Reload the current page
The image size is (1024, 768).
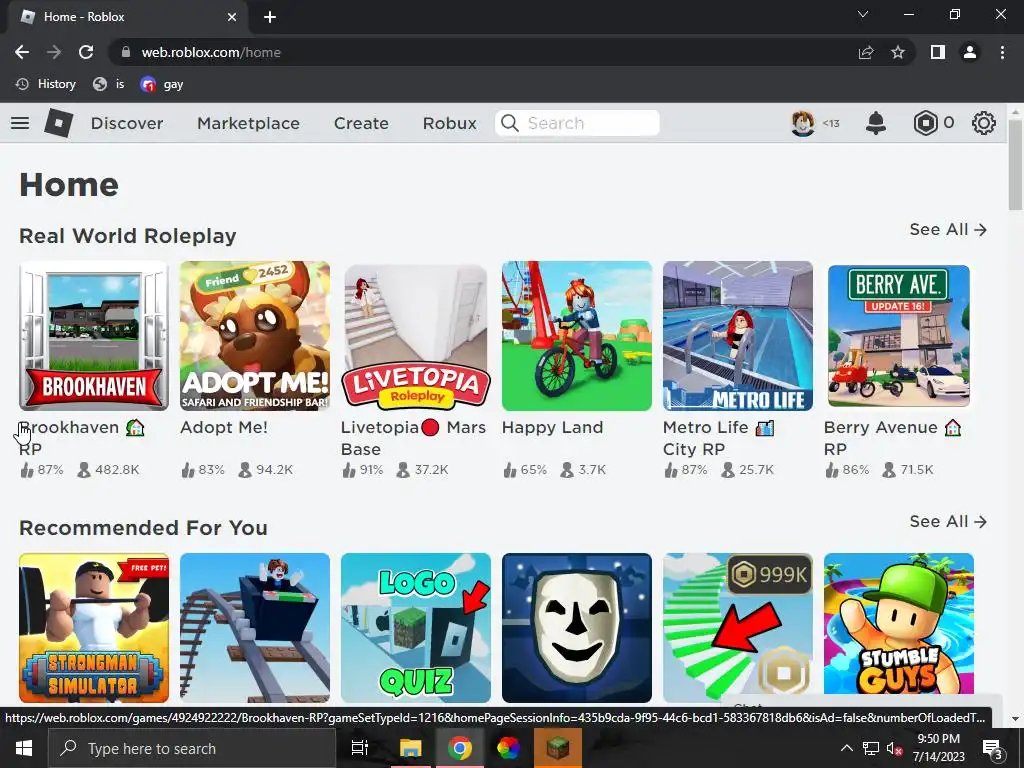[x=86, y=52]
